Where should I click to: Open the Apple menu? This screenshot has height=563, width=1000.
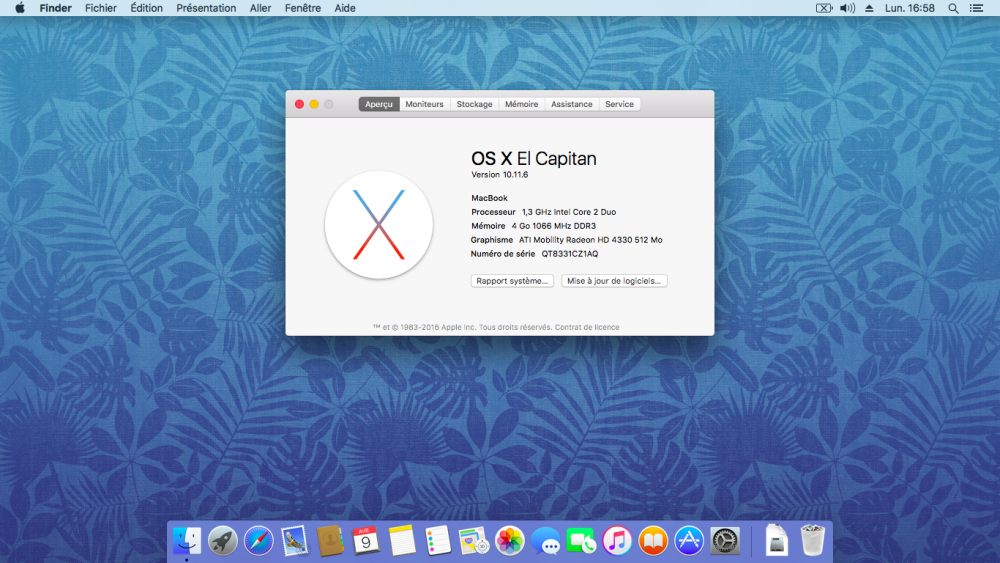[x=20, y=8]
